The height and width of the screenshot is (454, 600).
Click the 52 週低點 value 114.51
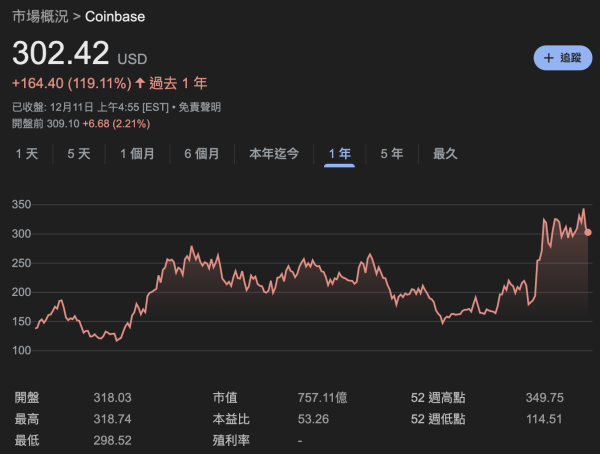click(x=544, y=419)
